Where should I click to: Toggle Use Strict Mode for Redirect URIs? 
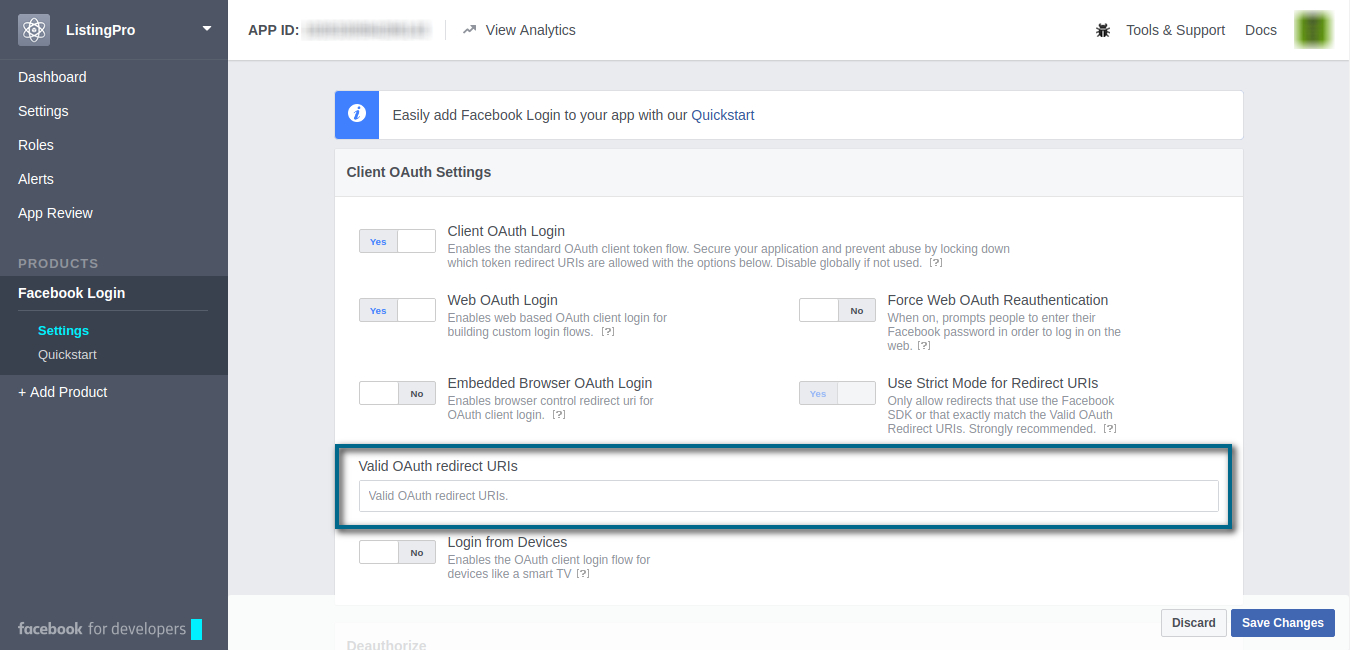point(837,393)
